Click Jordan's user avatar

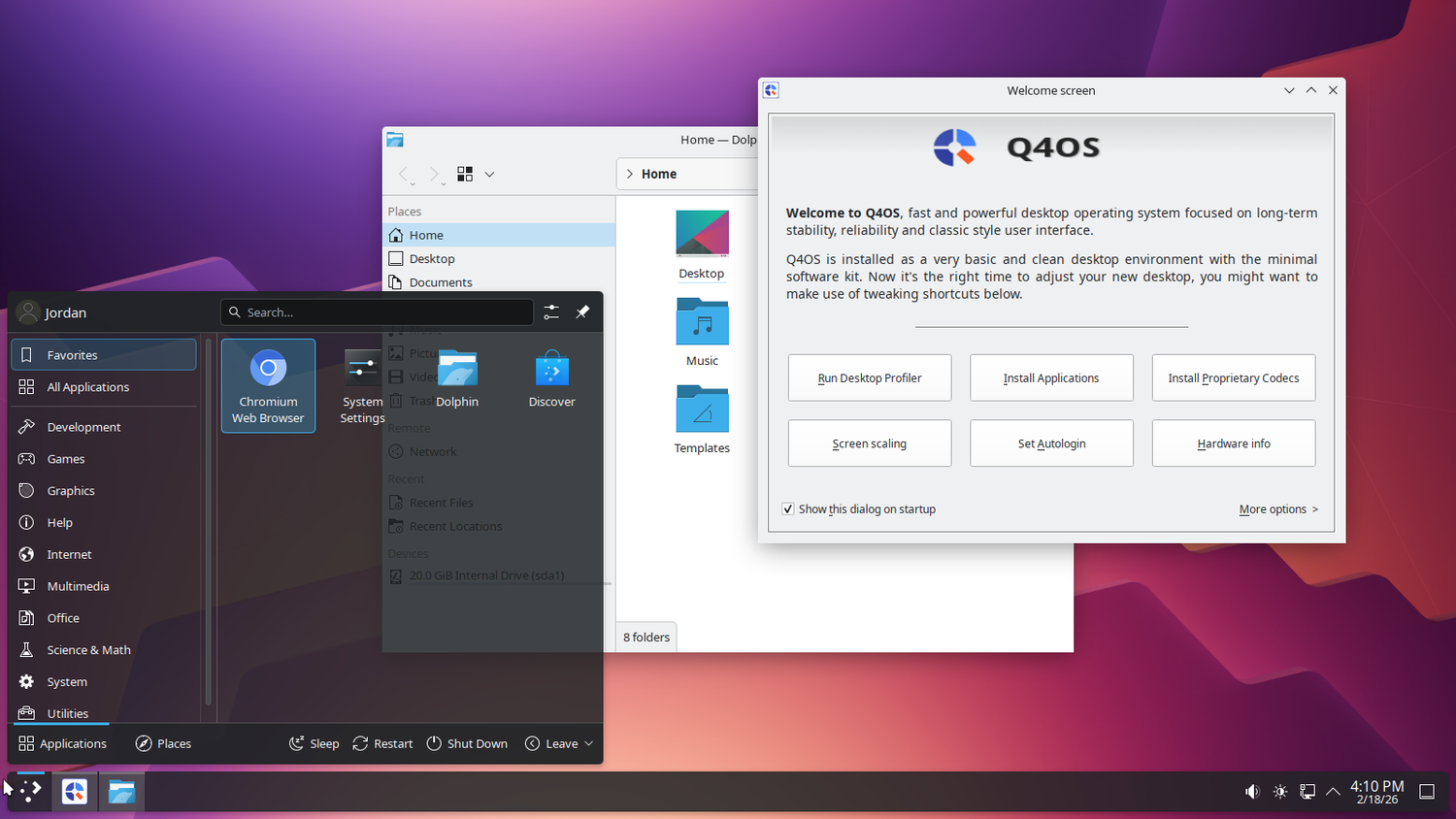28,312
